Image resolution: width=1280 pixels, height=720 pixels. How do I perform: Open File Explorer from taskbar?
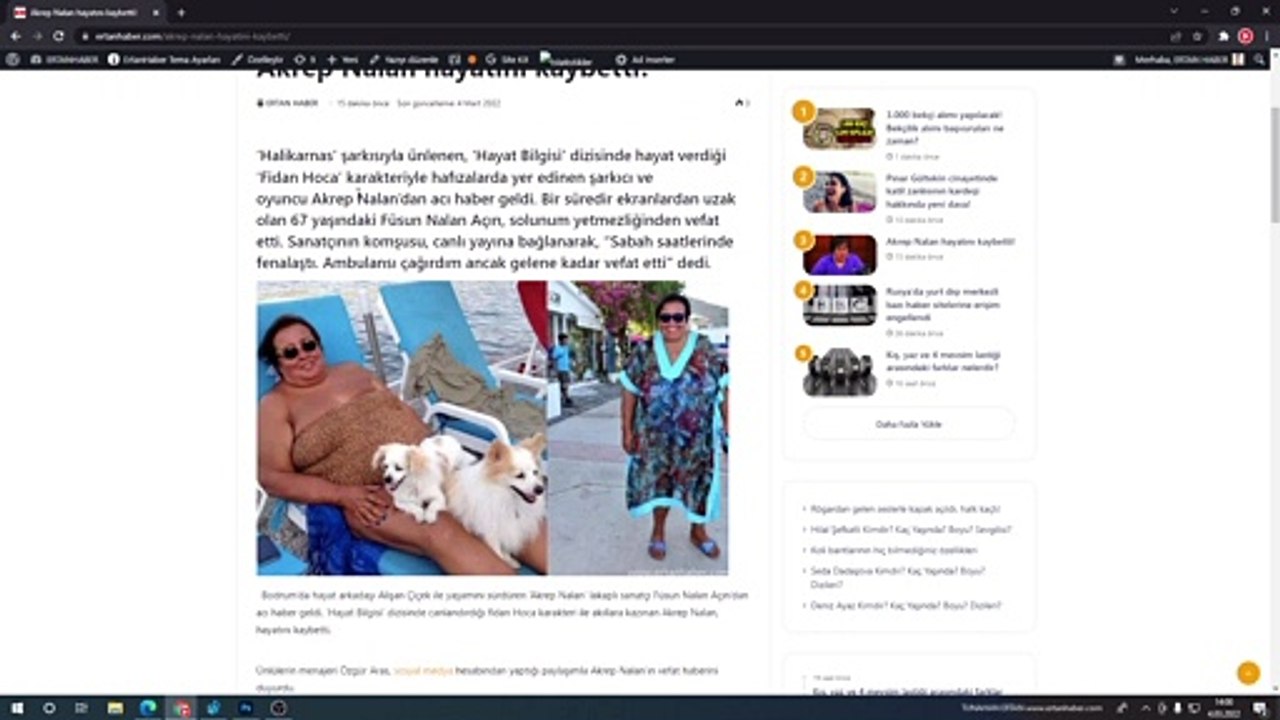115,708
